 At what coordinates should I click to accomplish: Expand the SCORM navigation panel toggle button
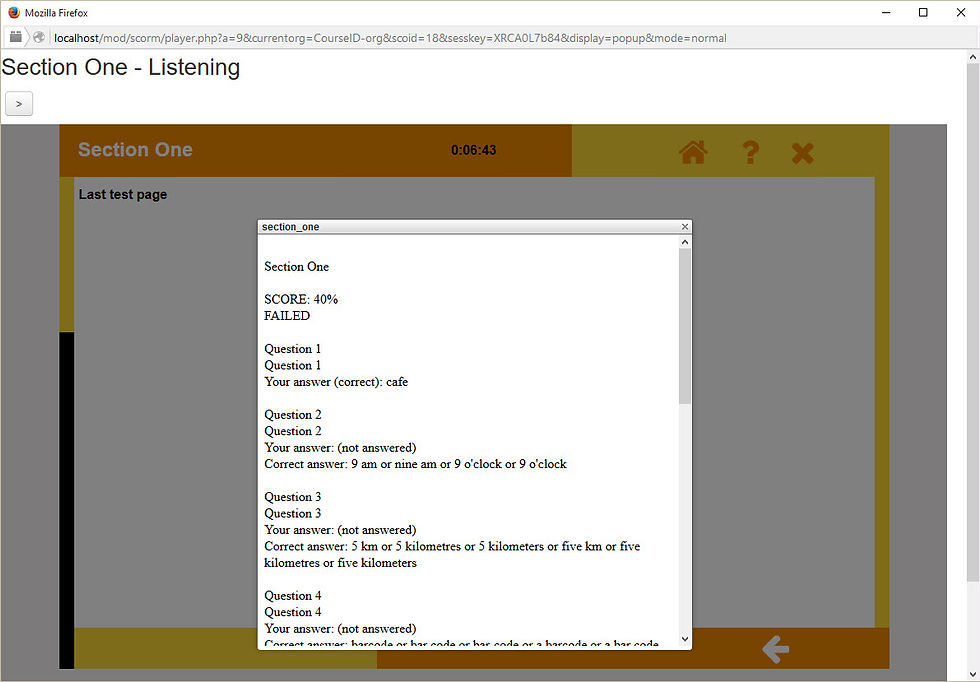(19, 104)
